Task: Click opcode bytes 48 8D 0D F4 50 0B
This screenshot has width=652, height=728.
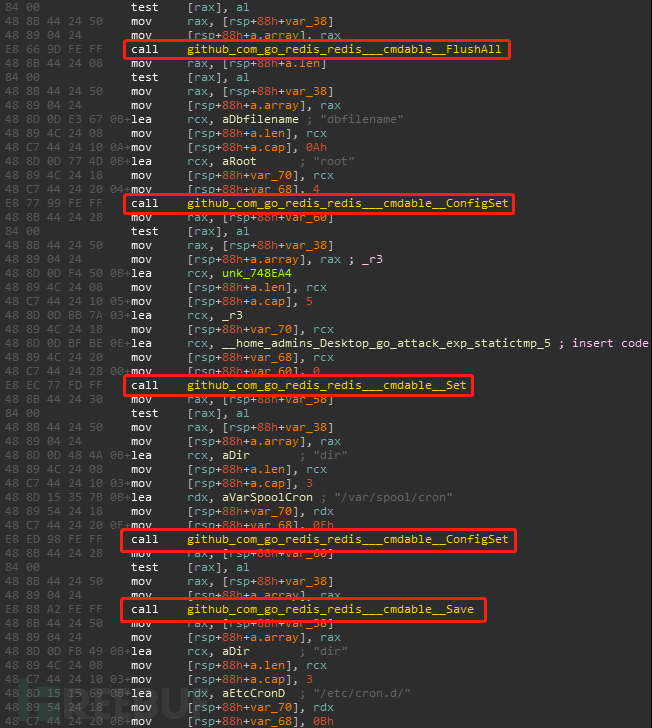Action: (x=64, y=273)
